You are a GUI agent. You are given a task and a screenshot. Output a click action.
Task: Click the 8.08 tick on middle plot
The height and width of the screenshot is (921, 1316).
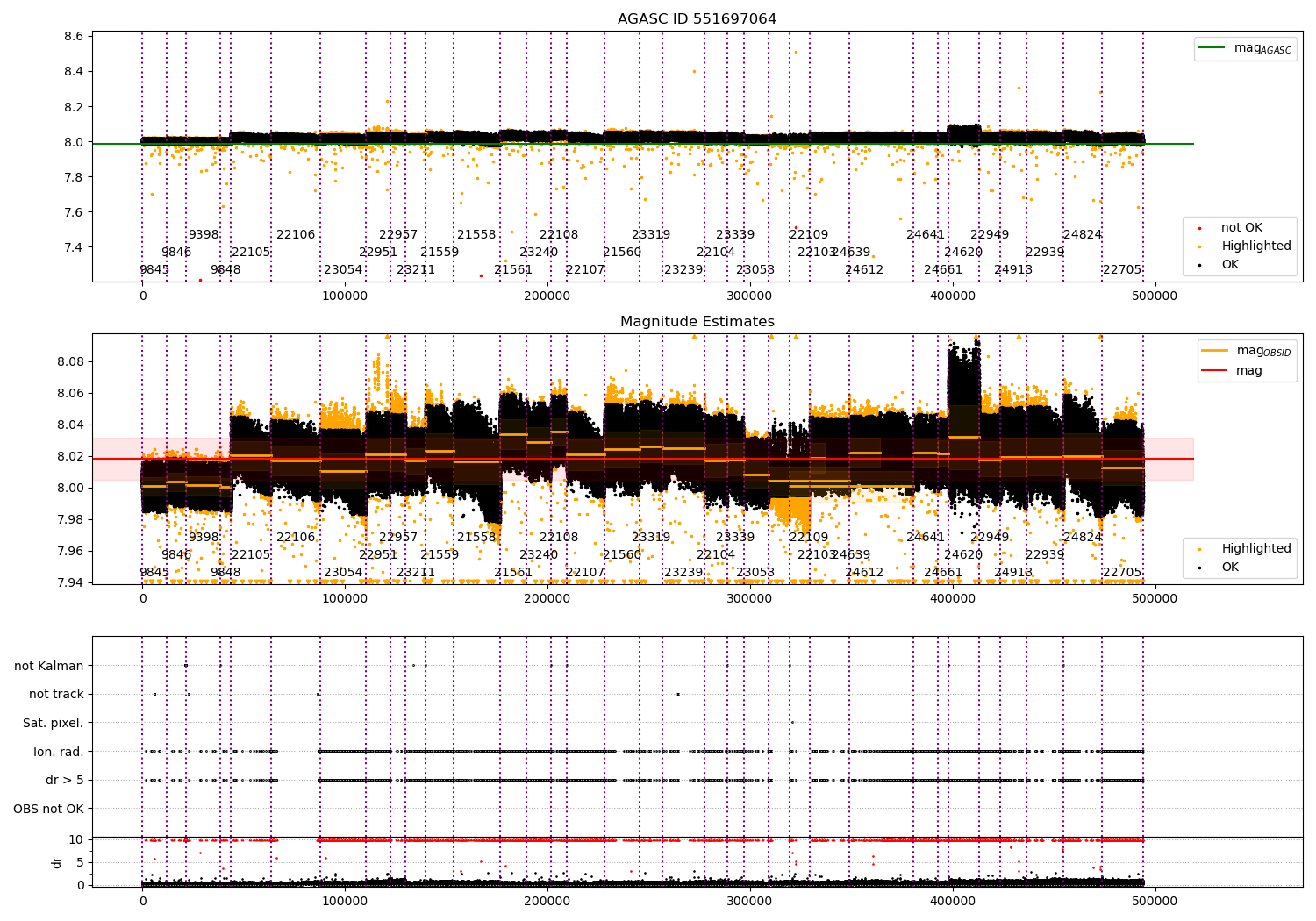70,362
